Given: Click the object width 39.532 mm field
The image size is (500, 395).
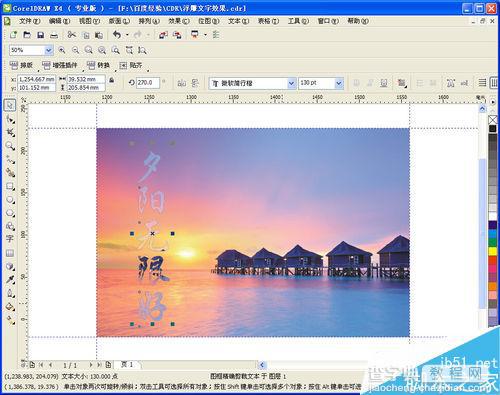Looking at the screenshot, I should [86, 79].
